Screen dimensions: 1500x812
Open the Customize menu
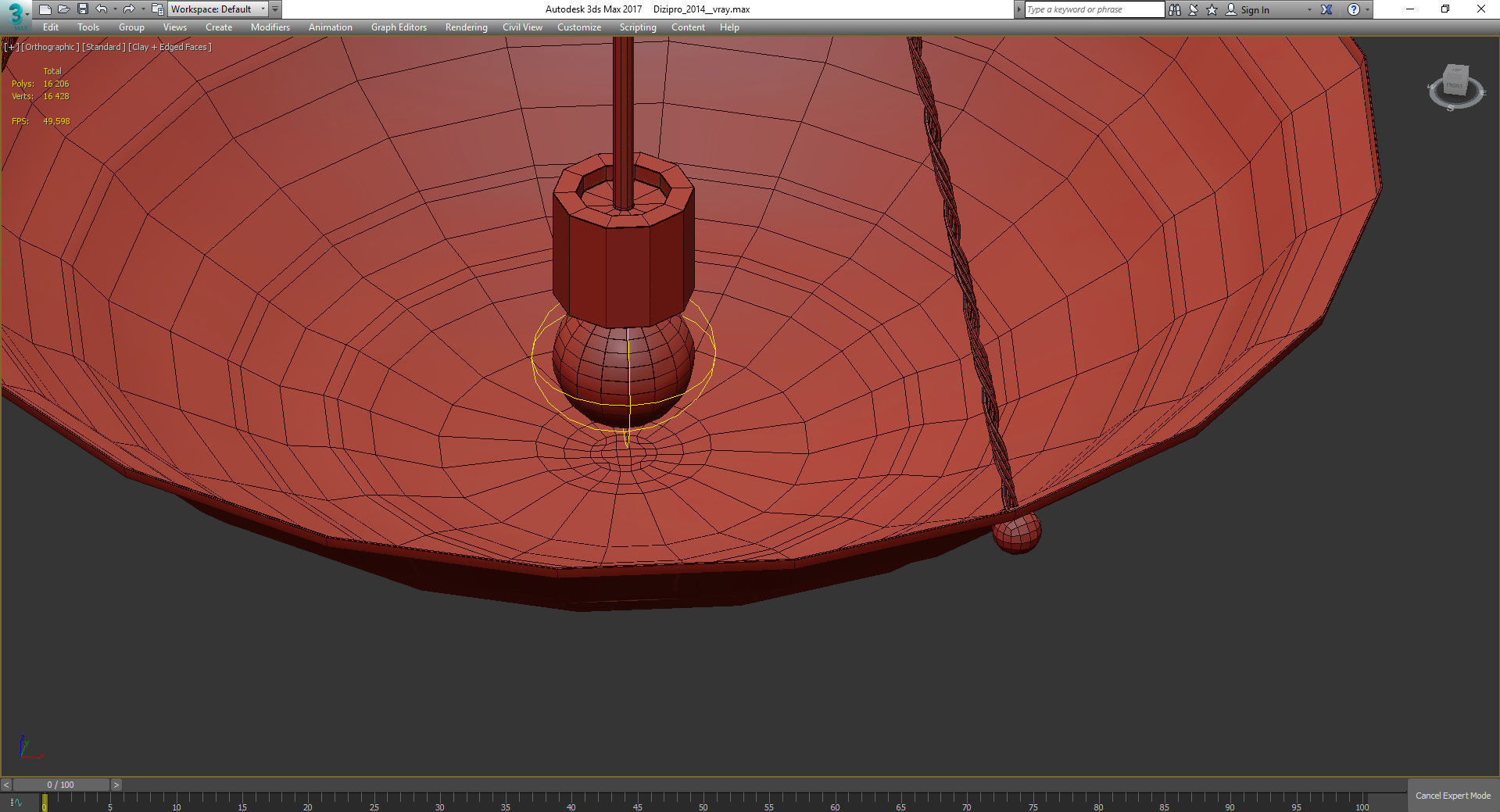coord(579,27)
